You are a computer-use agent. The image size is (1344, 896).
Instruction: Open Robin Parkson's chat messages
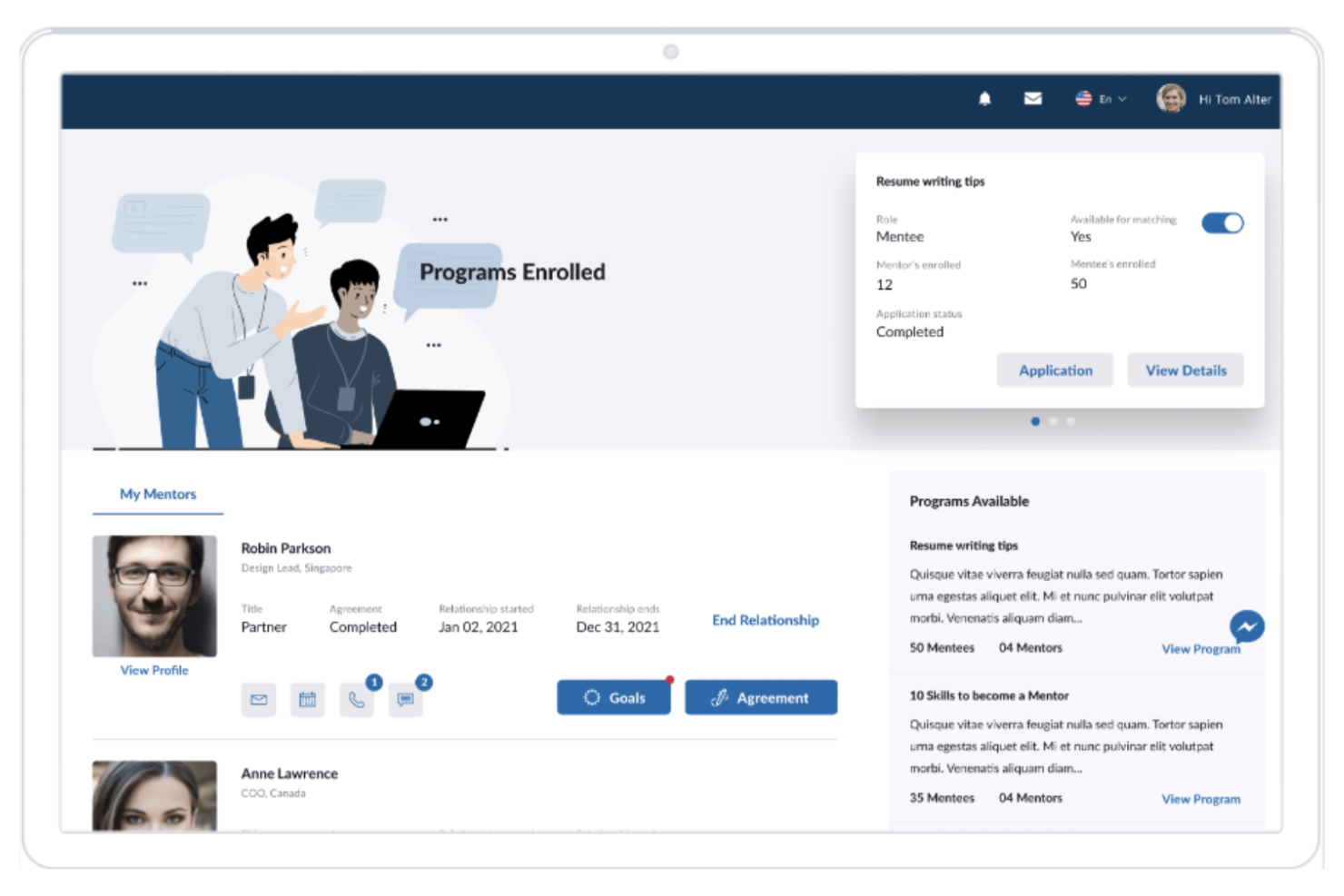tap(406, 699)
